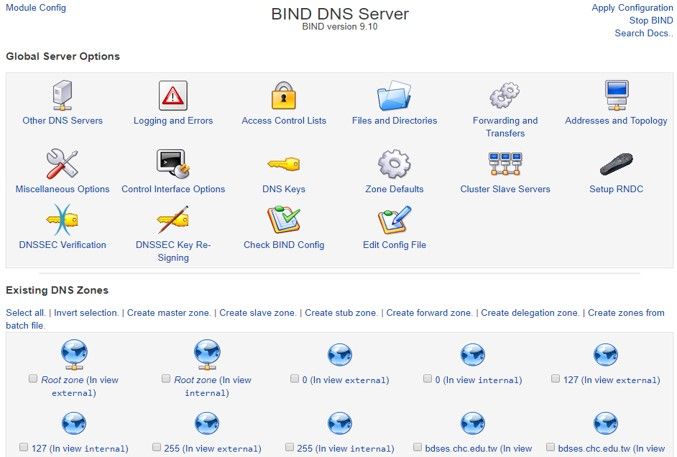677x457 pixels.
Task: Tick the Root zone external view checkbox
Action: coord(33,379)
